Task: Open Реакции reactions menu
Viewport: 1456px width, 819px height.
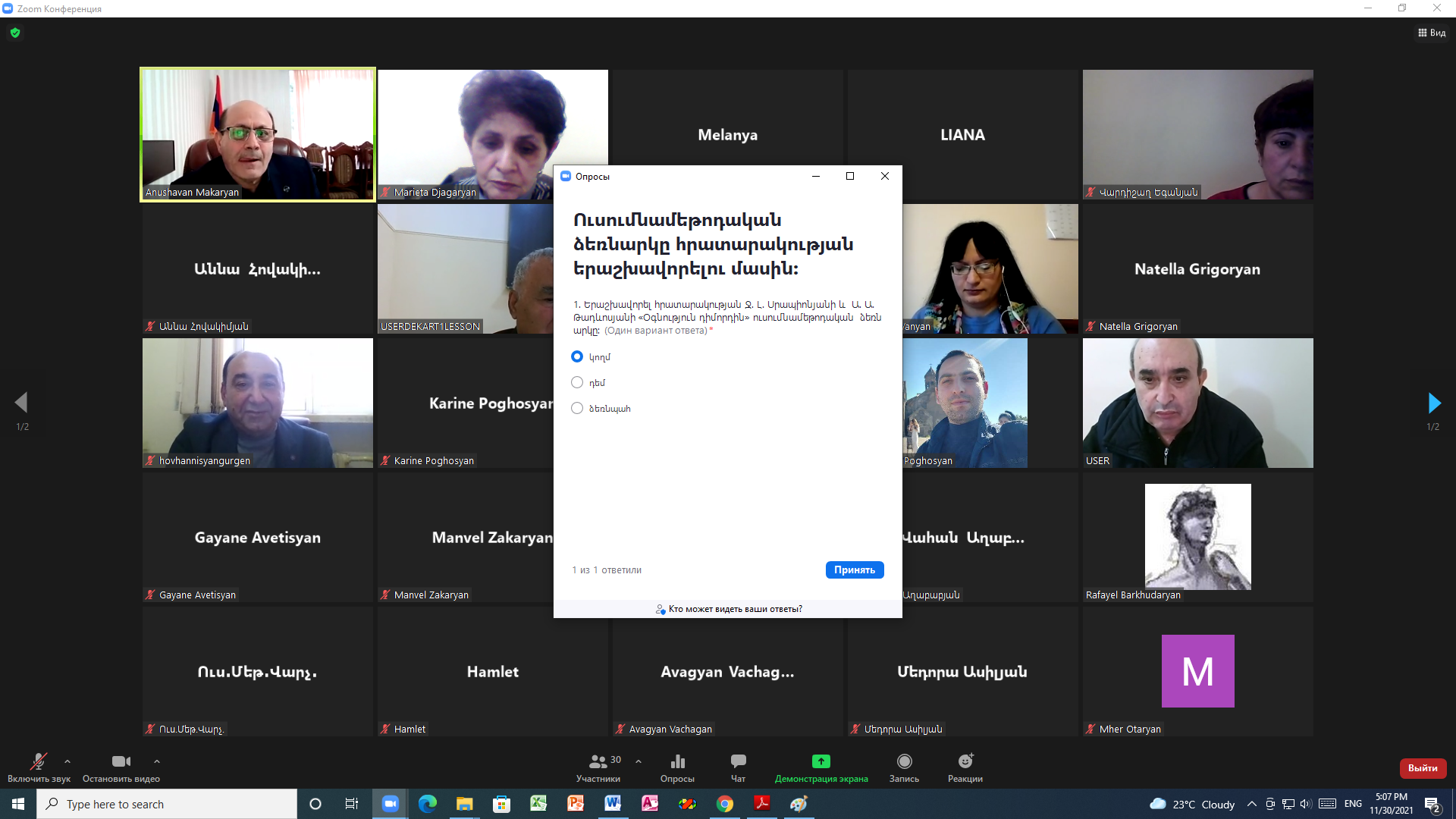Action: click(x=965, y=767)
